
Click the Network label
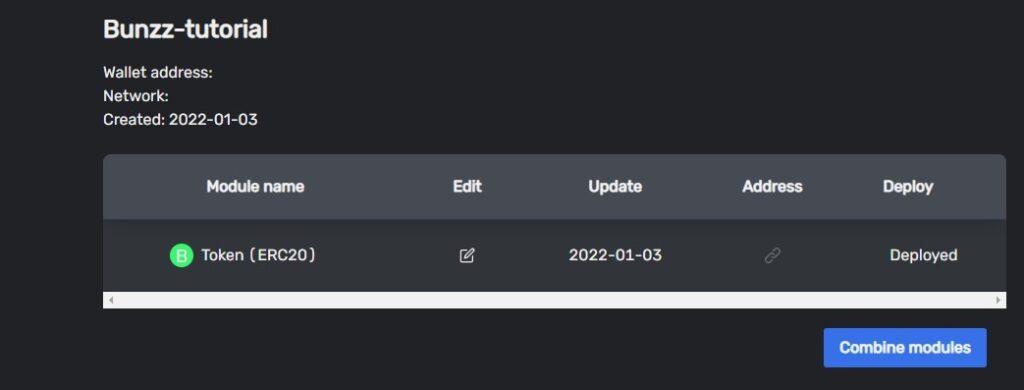pyautogui.click(x=136, y=96)
